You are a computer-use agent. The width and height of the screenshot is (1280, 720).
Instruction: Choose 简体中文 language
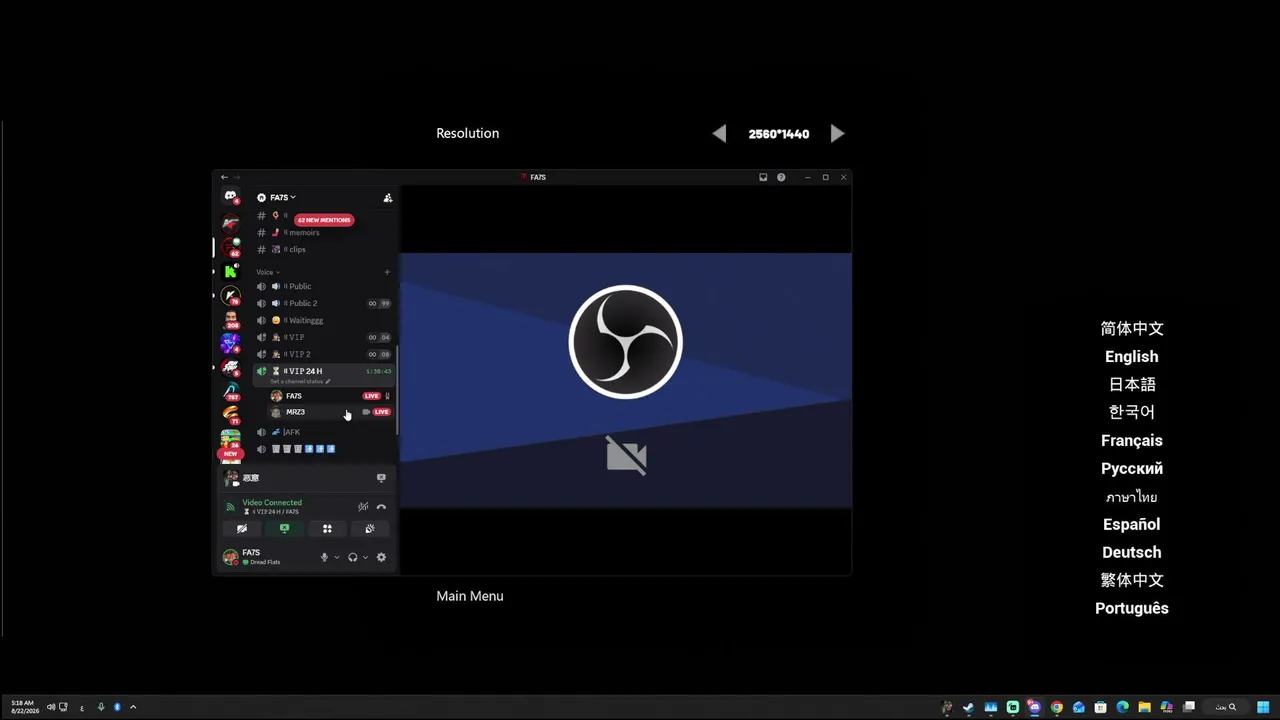pos(1132,329)
